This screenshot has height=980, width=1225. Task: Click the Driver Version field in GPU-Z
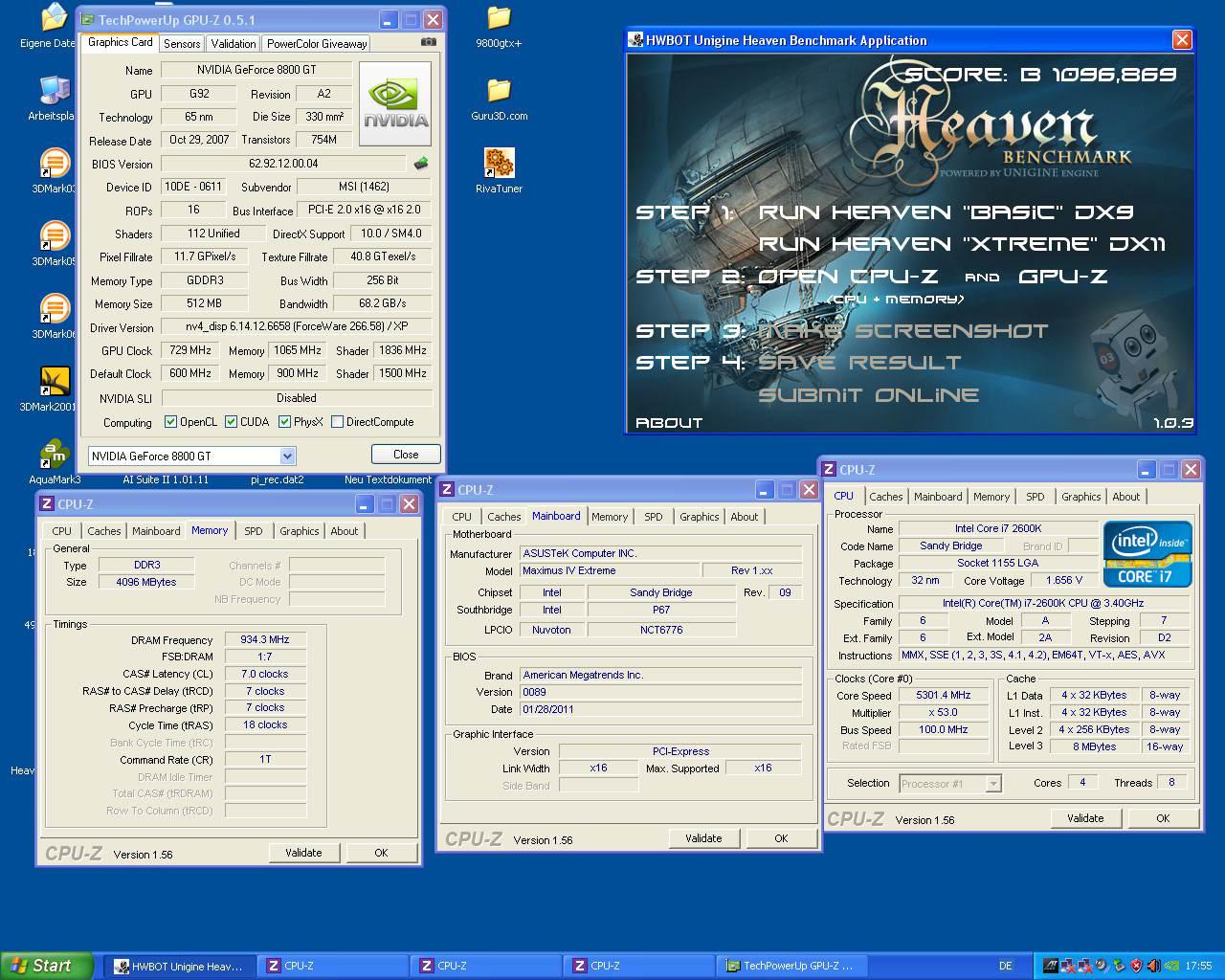[296, 327]
